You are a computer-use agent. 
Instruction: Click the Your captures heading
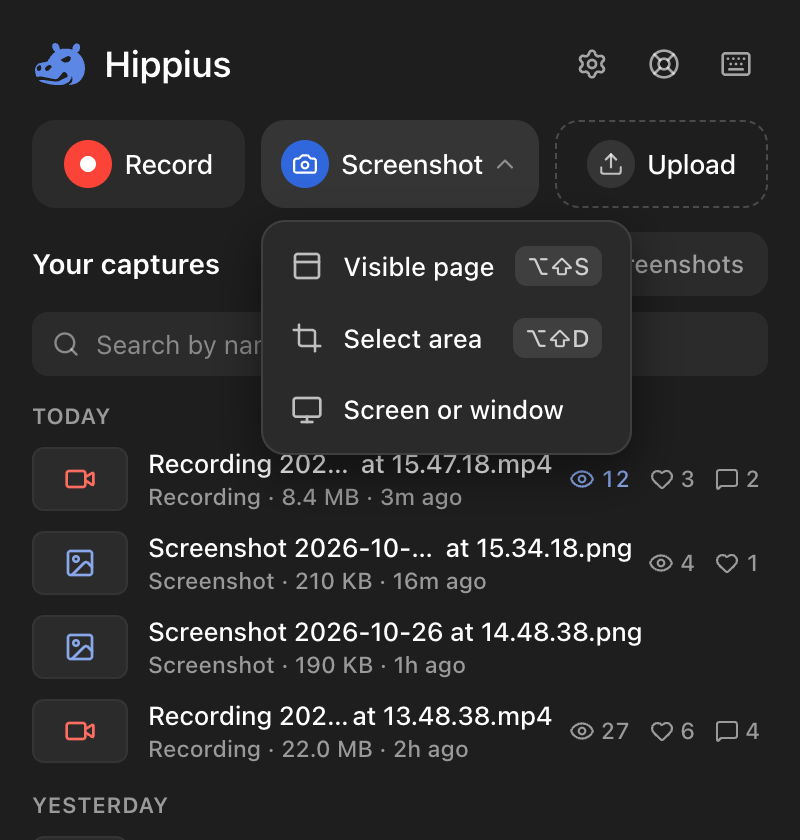[x=126, y=264]
